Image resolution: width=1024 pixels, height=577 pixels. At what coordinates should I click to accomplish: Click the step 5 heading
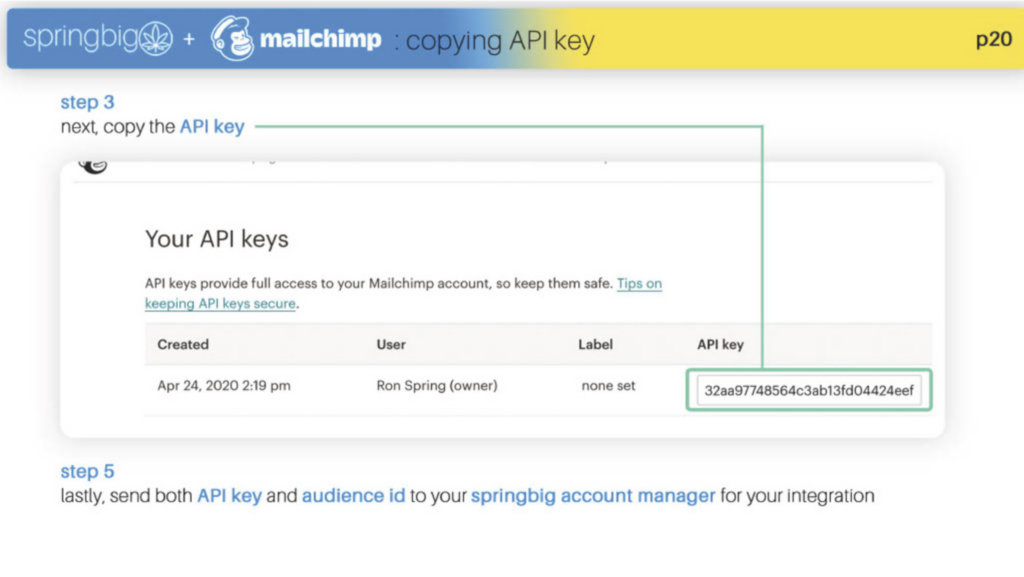pyautogui.click(x=88, y=471)
